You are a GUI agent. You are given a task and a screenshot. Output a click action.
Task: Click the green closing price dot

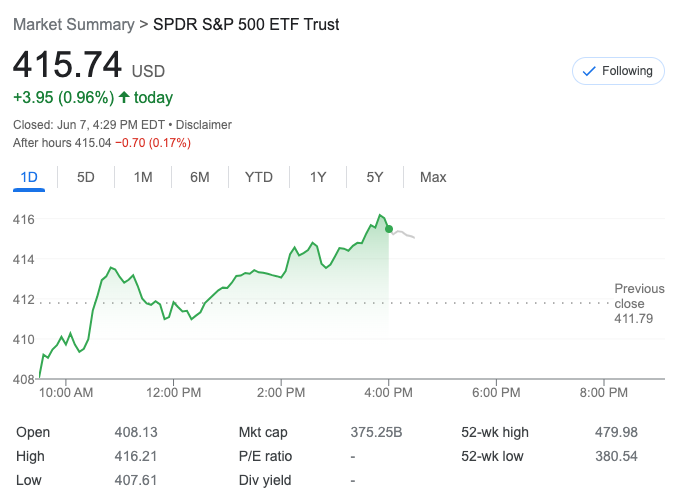pos(389,229)
